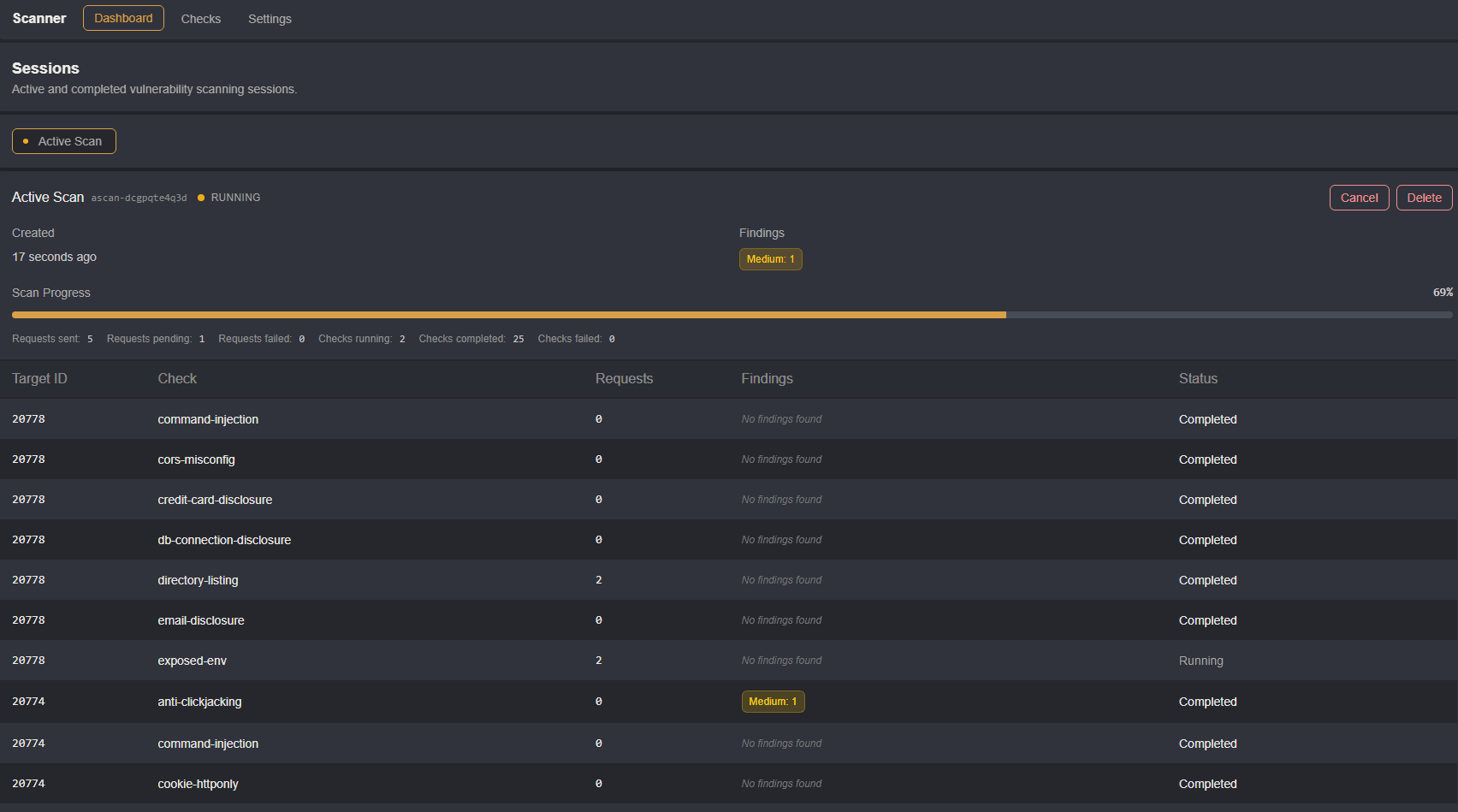
Task: Click the Medium: 1 findings badge under Findings
Action: tap(769, 258)
